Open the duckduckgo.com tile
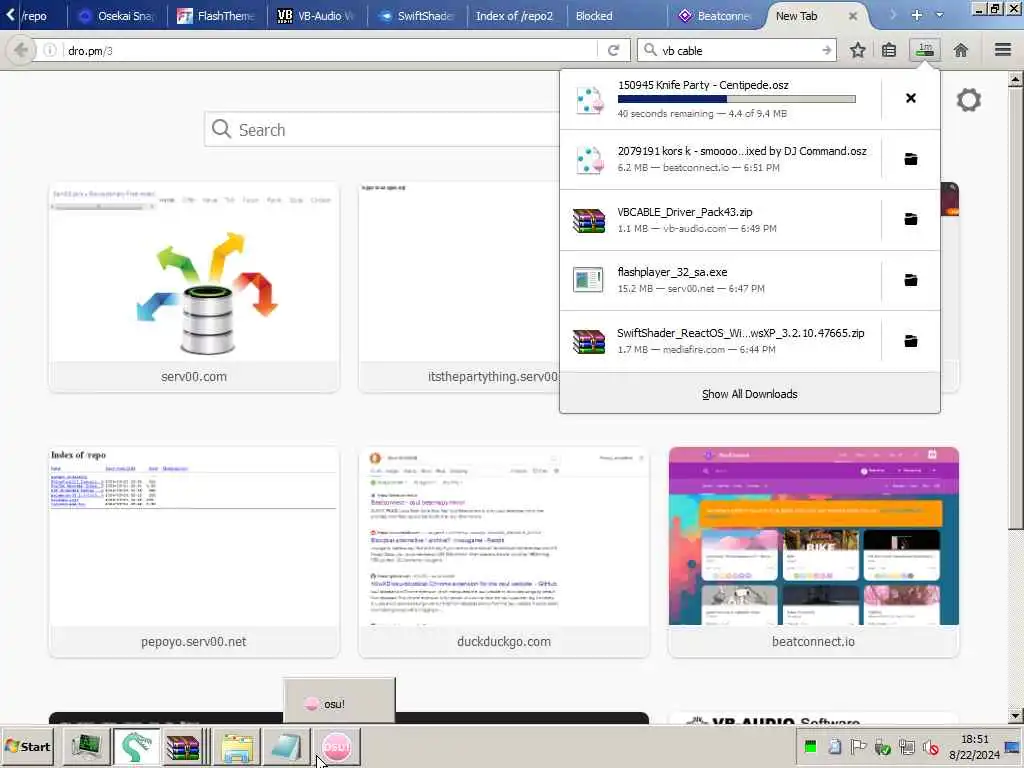The width and height of the screenshot is (1024, 768). [504, 552]
